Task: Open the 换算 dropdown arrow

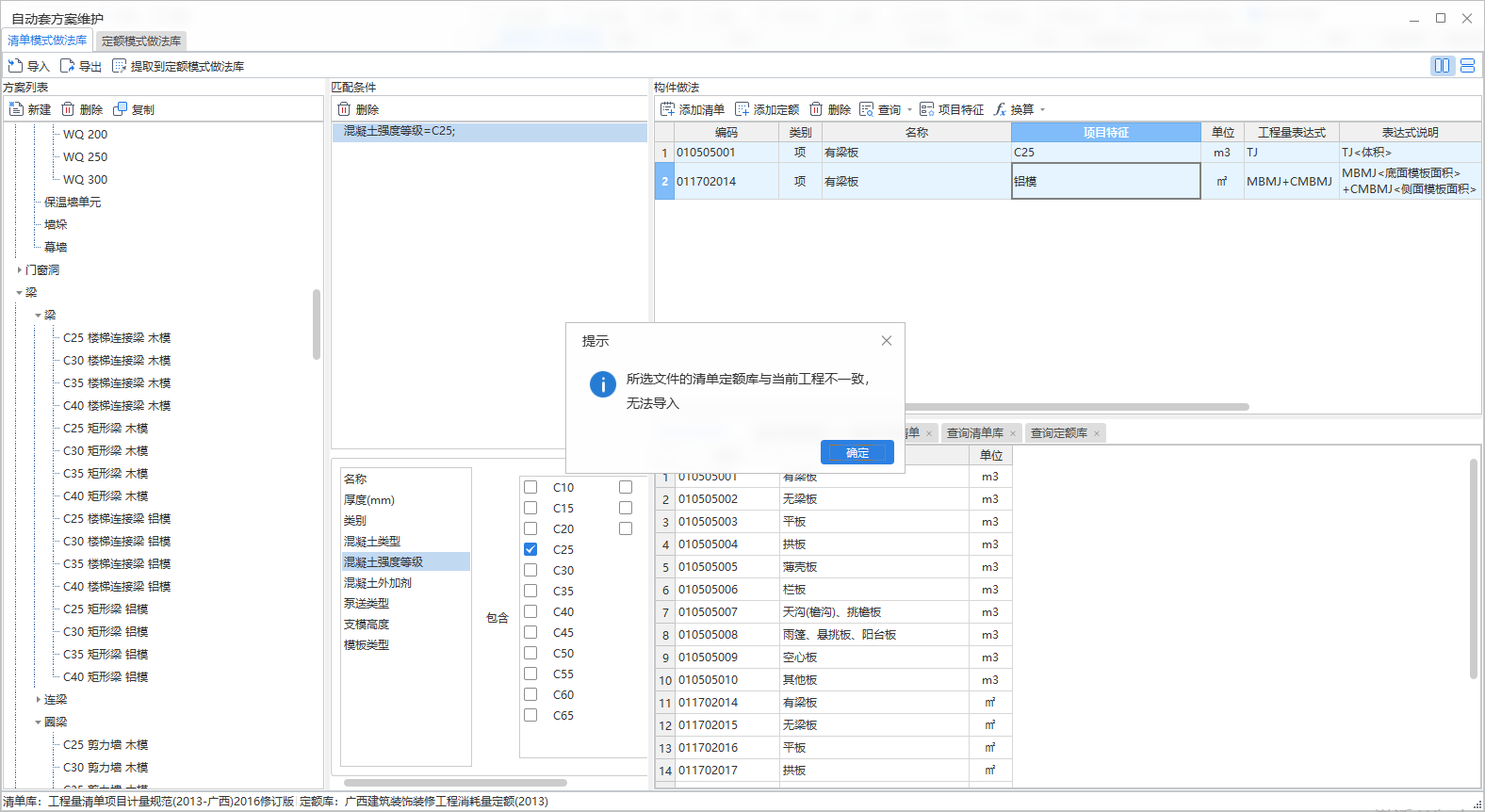Action: click(x=1042, y=110)
